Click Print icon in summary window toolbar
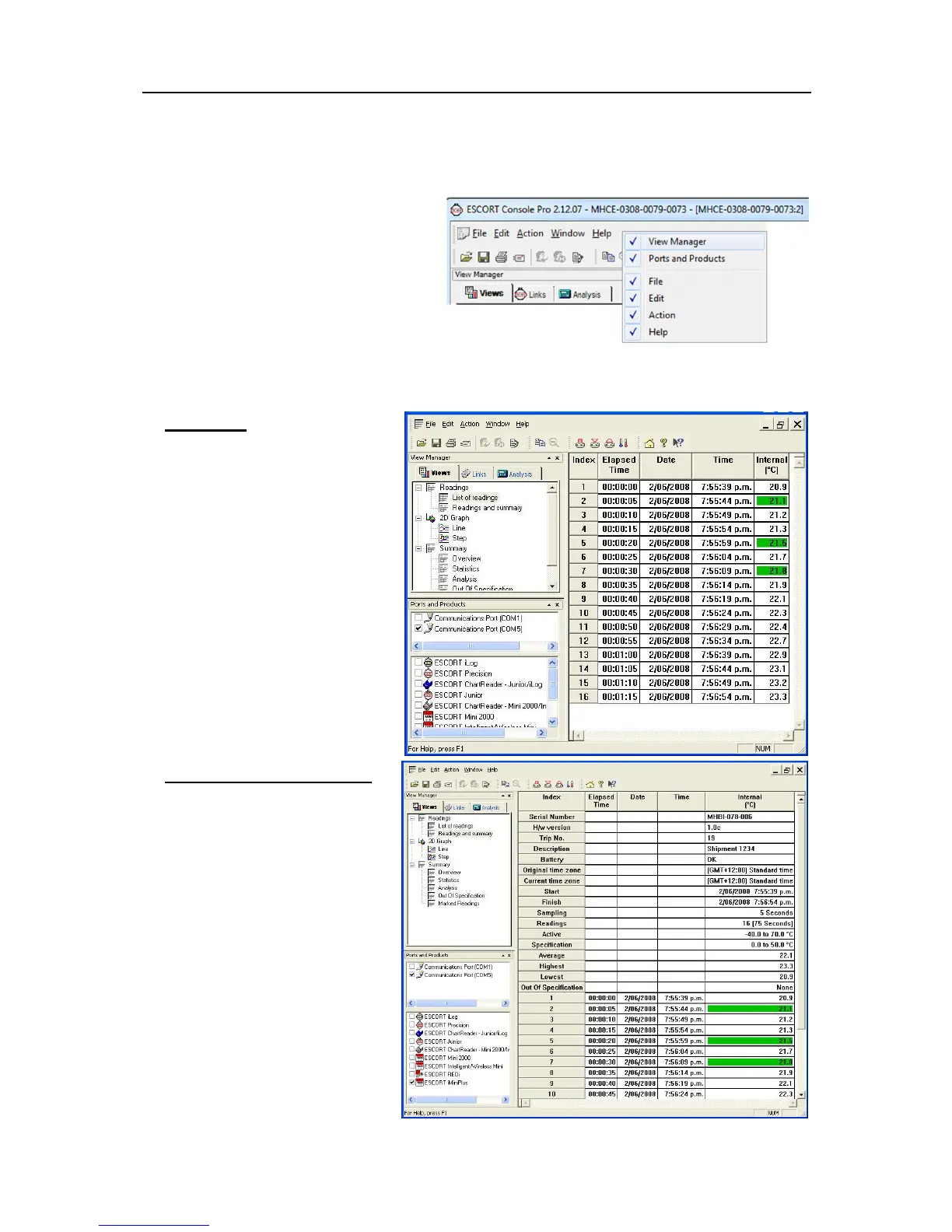The width and height of the screenshot is (952, 1232). pos(437,785)
